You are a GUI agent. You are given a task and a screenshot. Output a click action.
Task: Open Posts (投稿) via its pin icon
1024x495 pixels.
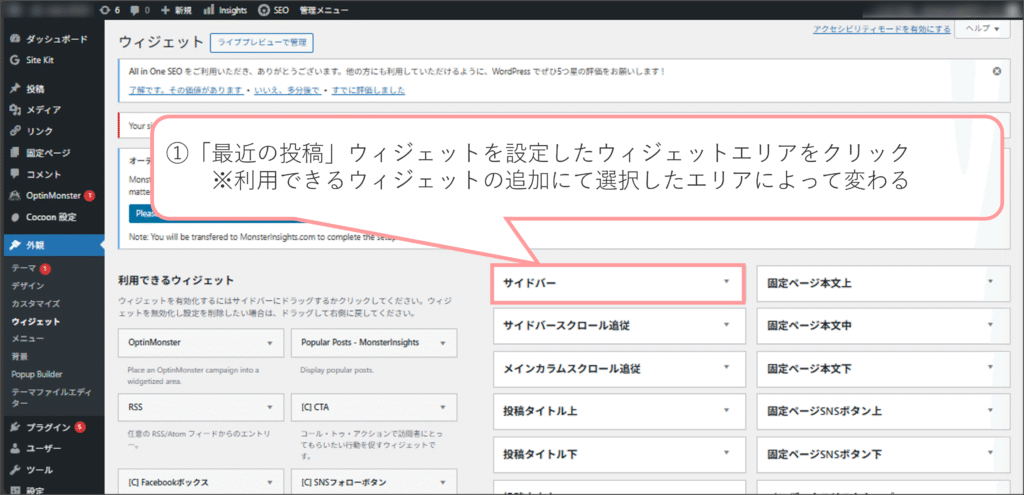pyautogui.click(x=15, y=88)
